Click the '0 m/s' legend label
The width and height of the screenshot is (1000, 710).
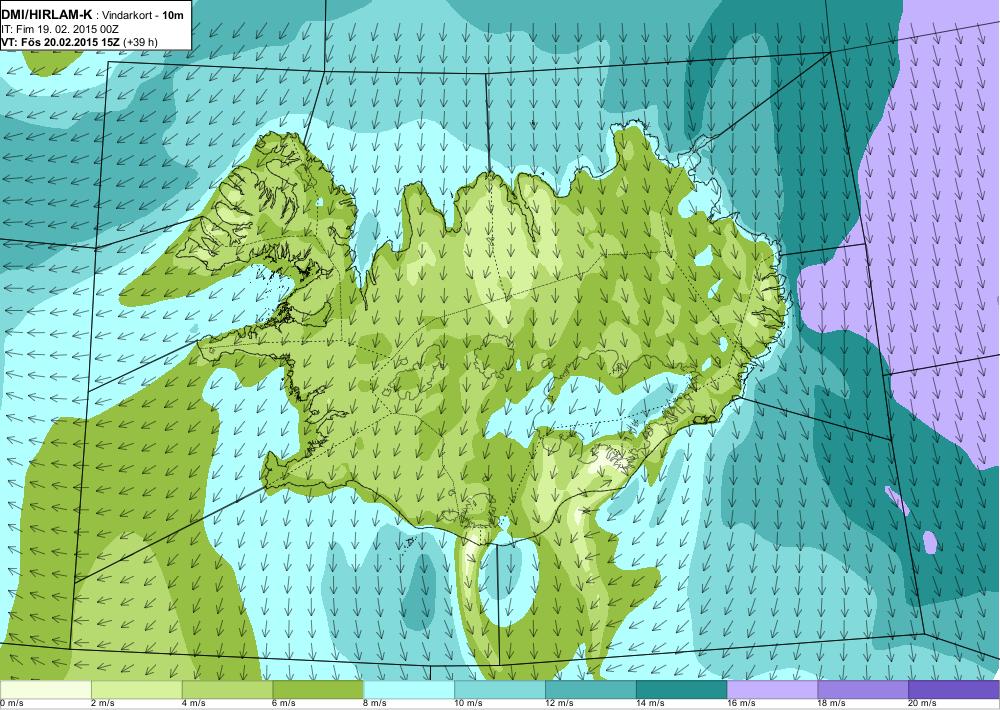point(11,704)
